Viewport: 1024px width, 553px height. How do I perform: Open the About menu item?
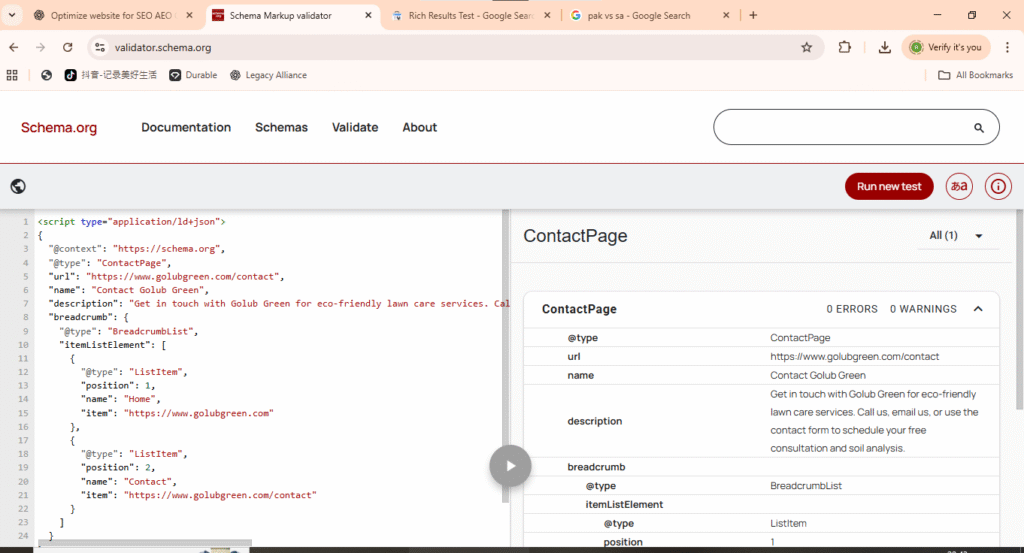419,127
